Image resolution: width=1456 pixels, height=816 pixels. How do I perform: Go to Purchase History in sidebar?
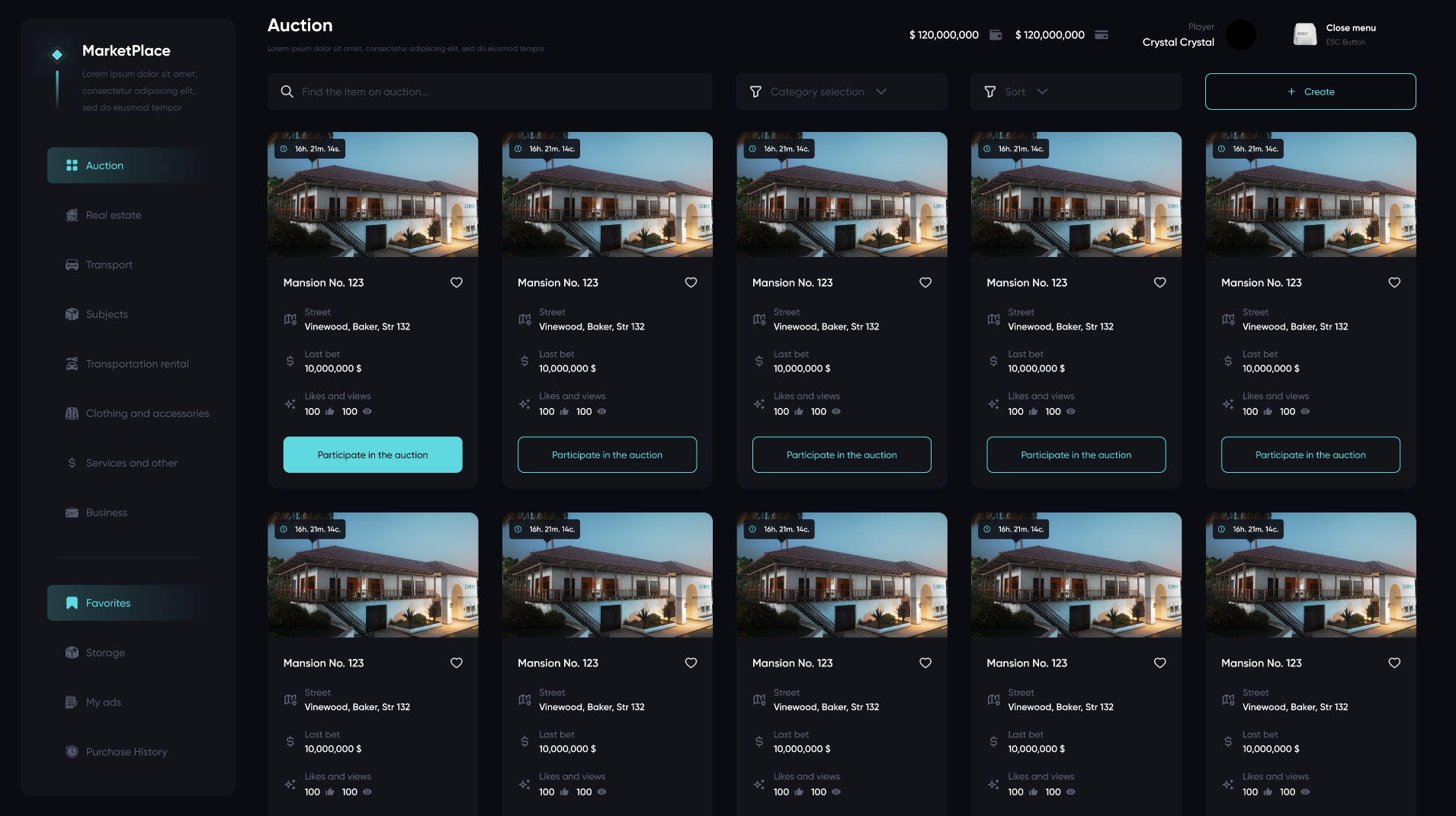coord(126,752)
